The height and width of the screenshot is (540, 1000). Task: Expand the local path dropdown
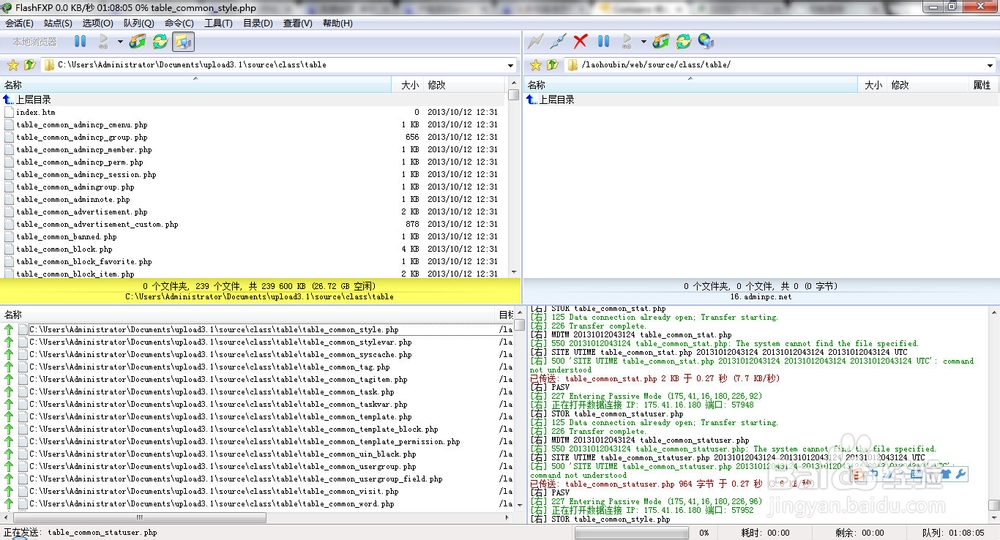pos(510,65)
